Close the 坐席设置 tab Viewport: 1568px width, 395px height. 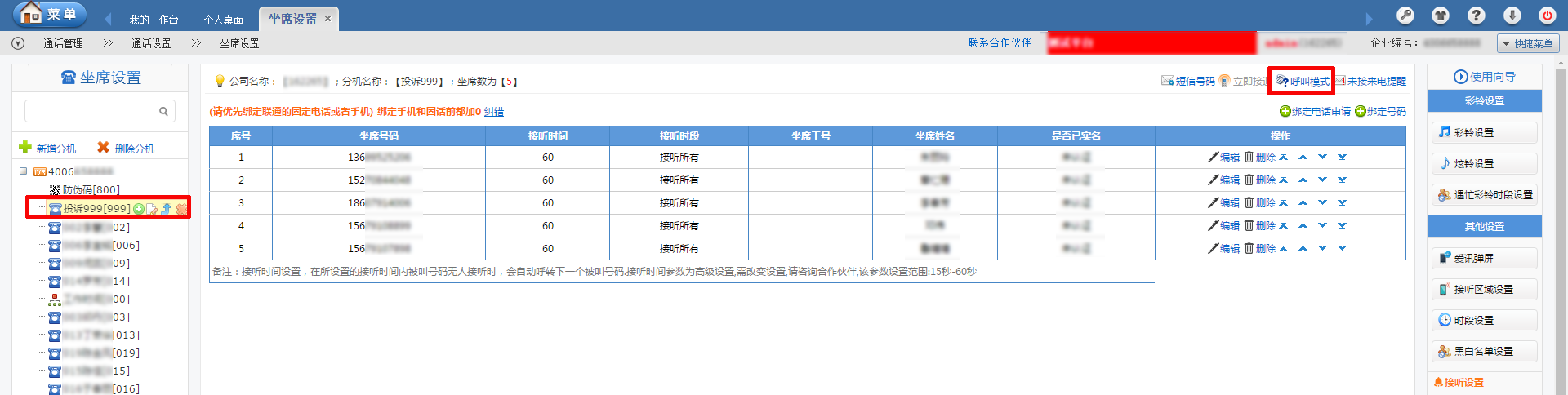[x=327, y=19]
